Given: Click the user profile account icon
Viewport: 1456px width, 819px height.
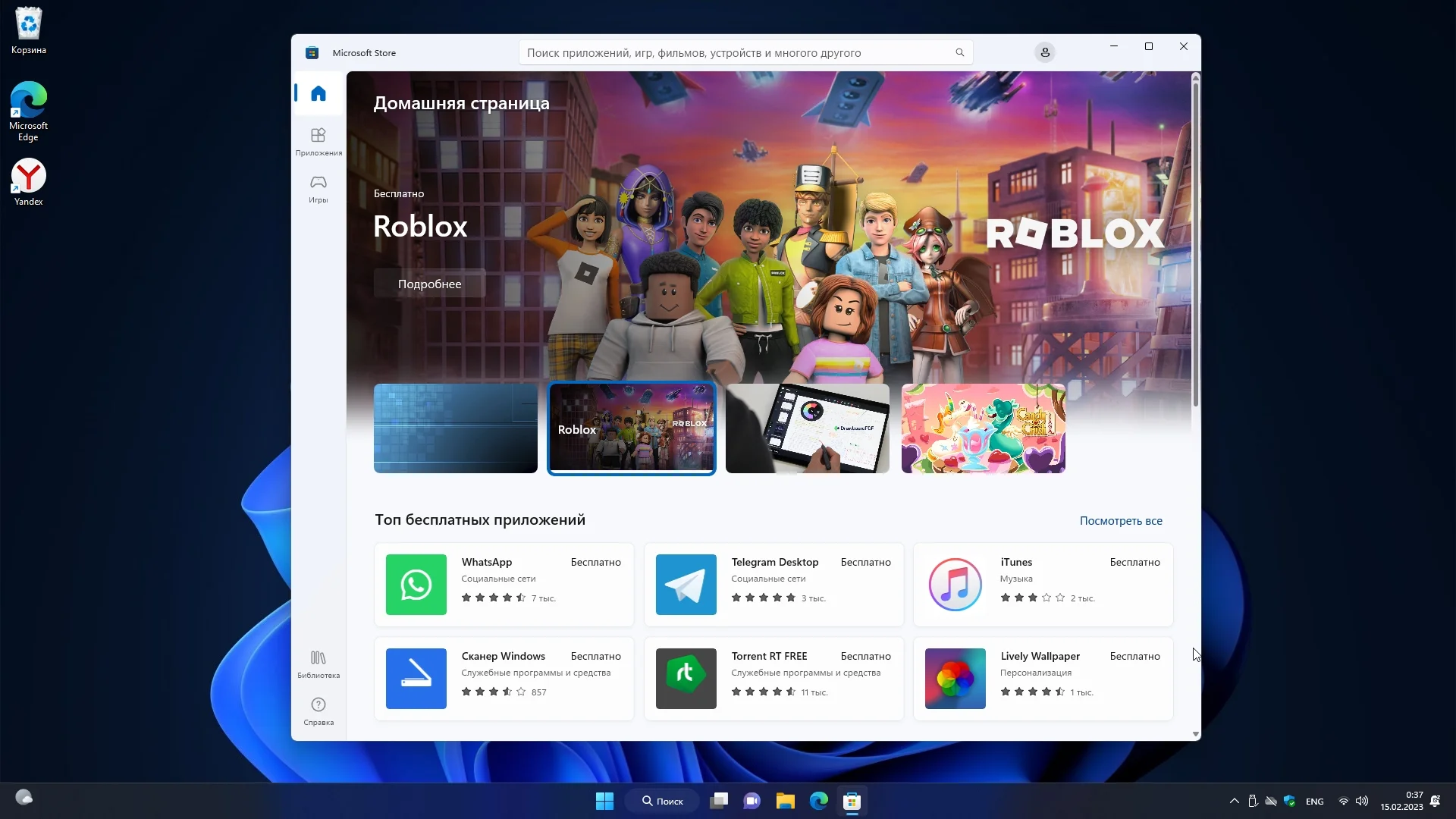Looking at the screenshot, I should [x=1044, y=52].
